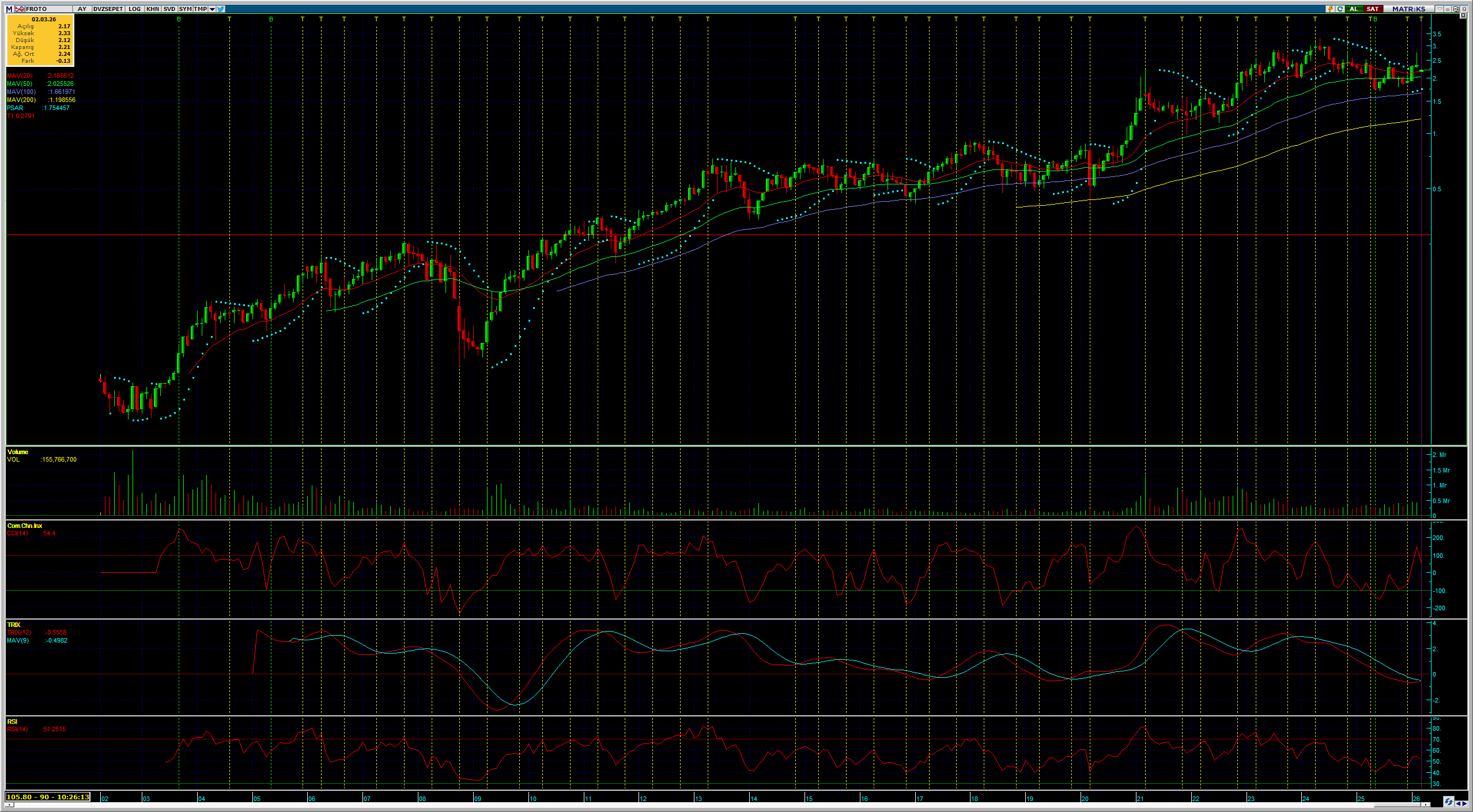Viewport: 1473px width, 812px height.
Task: Select the SYM toolbar item
Action: (185, 9)
